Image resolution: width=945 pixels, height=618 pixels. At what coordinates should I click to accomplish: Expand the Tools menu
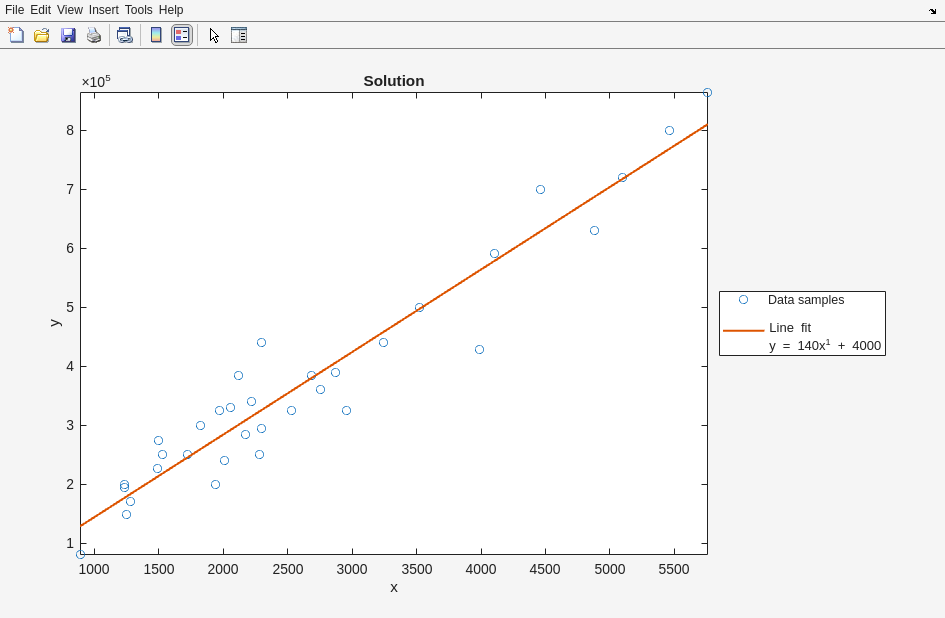pyautogui.click(x=139, y=10)
